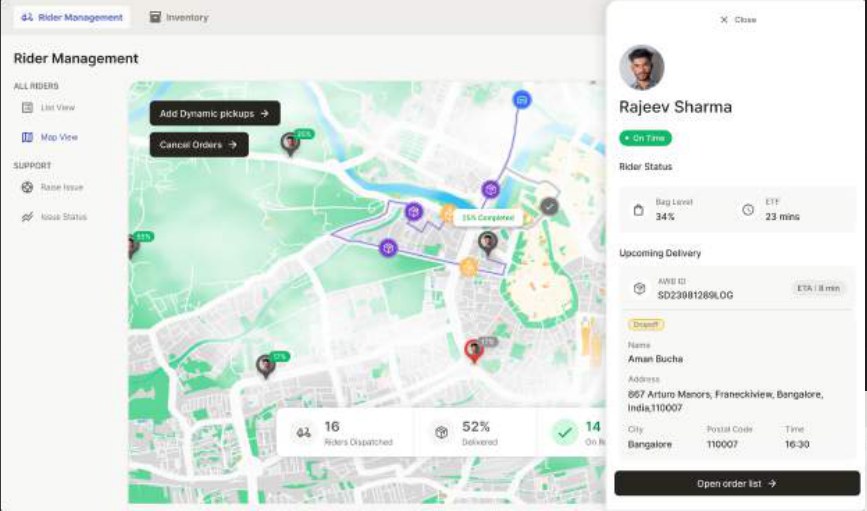Open the order list
The image size is (867, 511).
coord(737,483)
